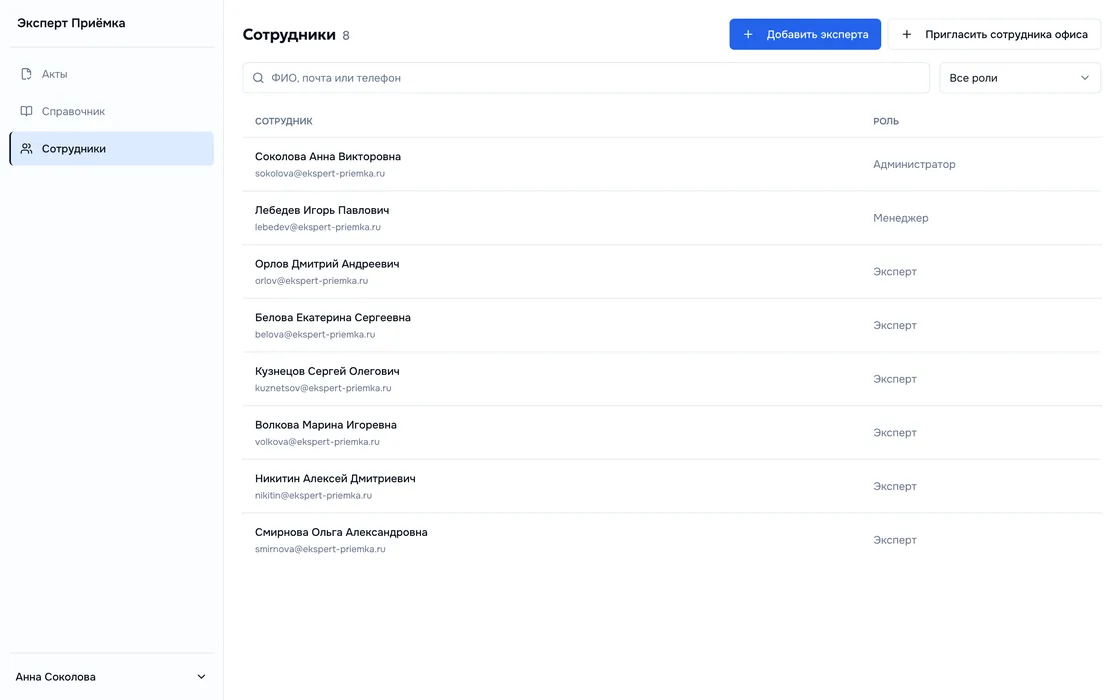1120x700 pixels.
Task: Click Пригласить сотрудника офиса button
Action: (x=994, y=34)
